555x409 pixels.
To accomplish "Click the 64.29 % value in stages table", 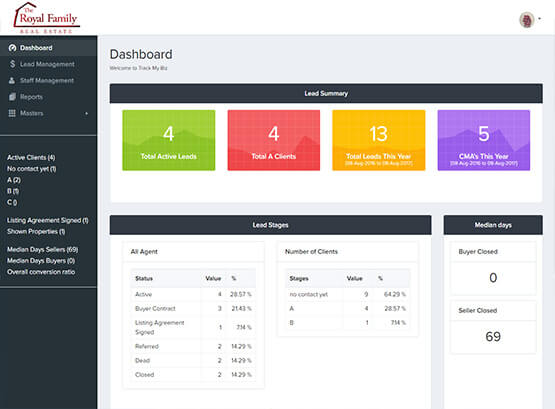I will click(x=395, y=294).
